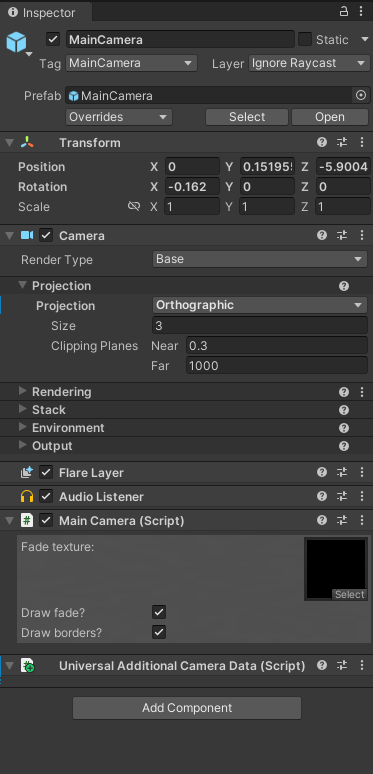Click Select on the Fade texture thumbnail
Image resolution: width=373 pixels, height=774 pixels.
(x=349, y=594)
